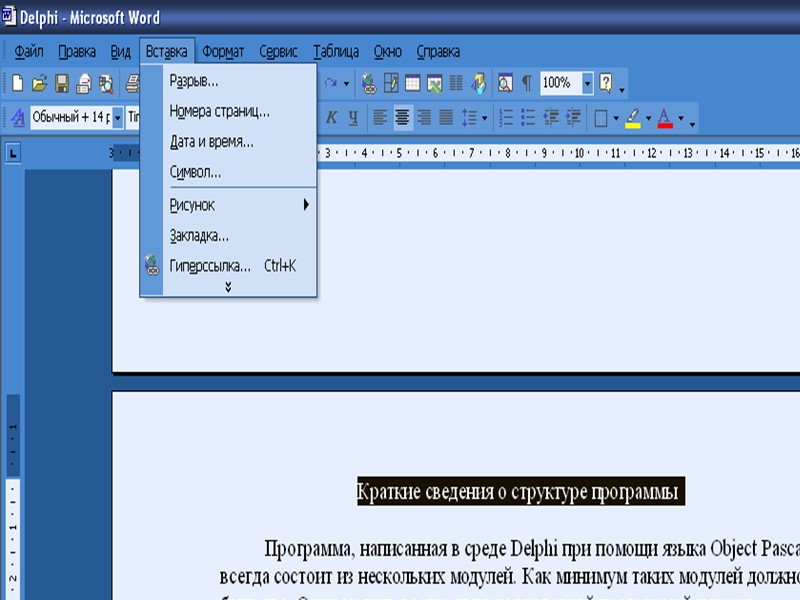
Task: Save the document with floppy icon
Action: tap(62, 83)
